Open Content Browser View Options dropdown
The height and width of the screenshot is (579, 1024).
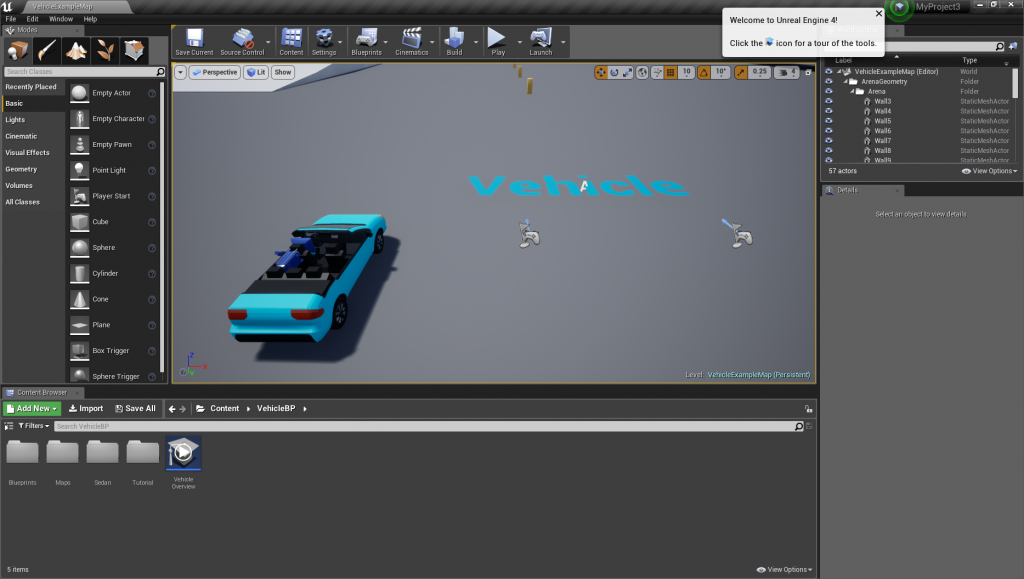785,570
